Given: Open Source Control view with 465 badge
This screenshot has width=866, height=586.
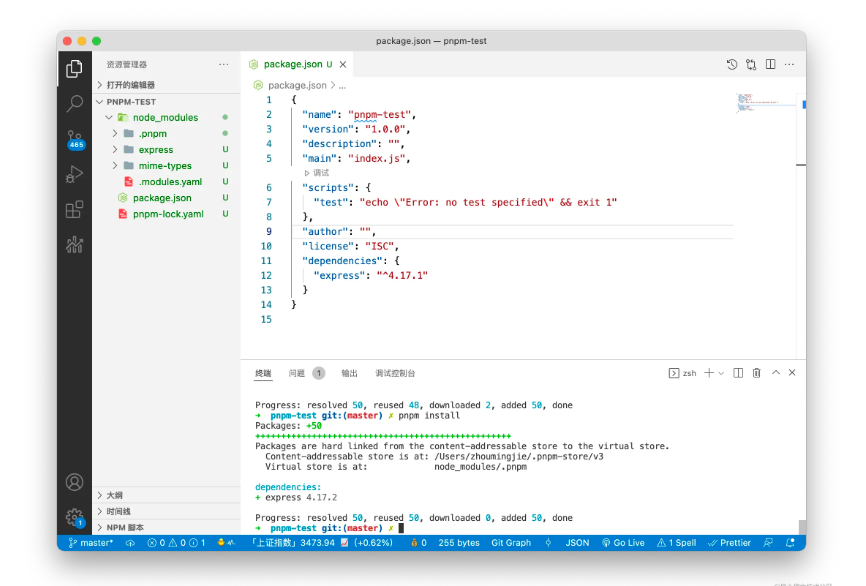Looking at the screenshot, I should click(75, 139).
